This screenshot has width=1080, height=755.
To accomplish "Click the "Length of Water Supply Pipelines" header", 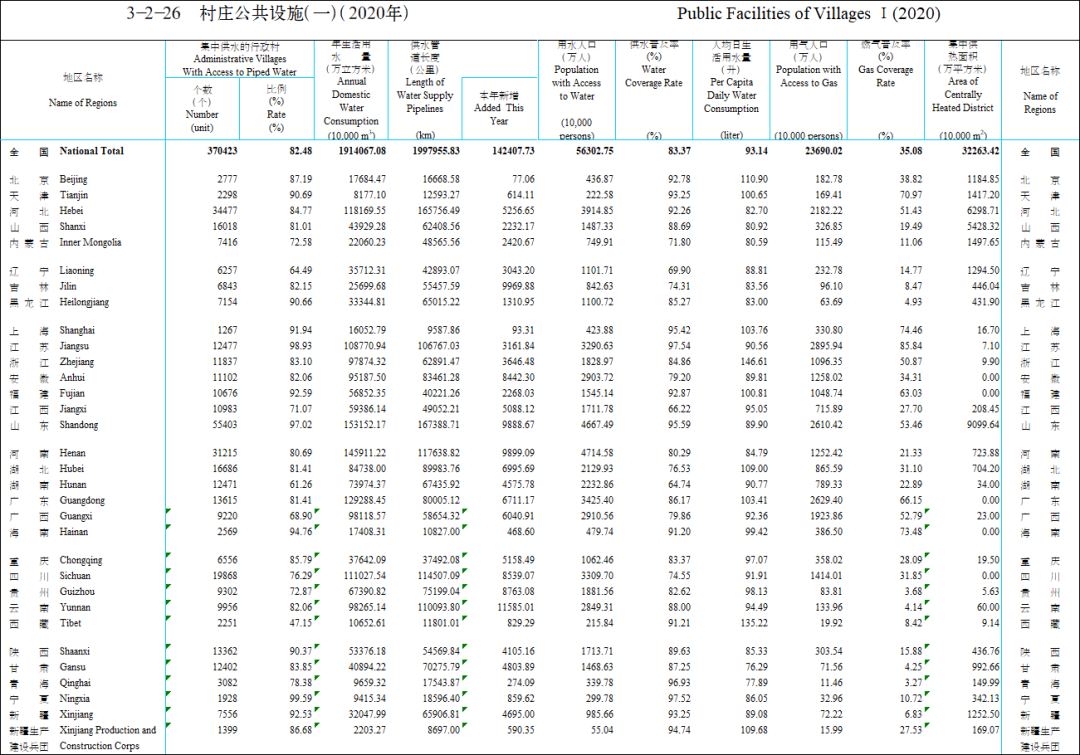I will point(425,96).
